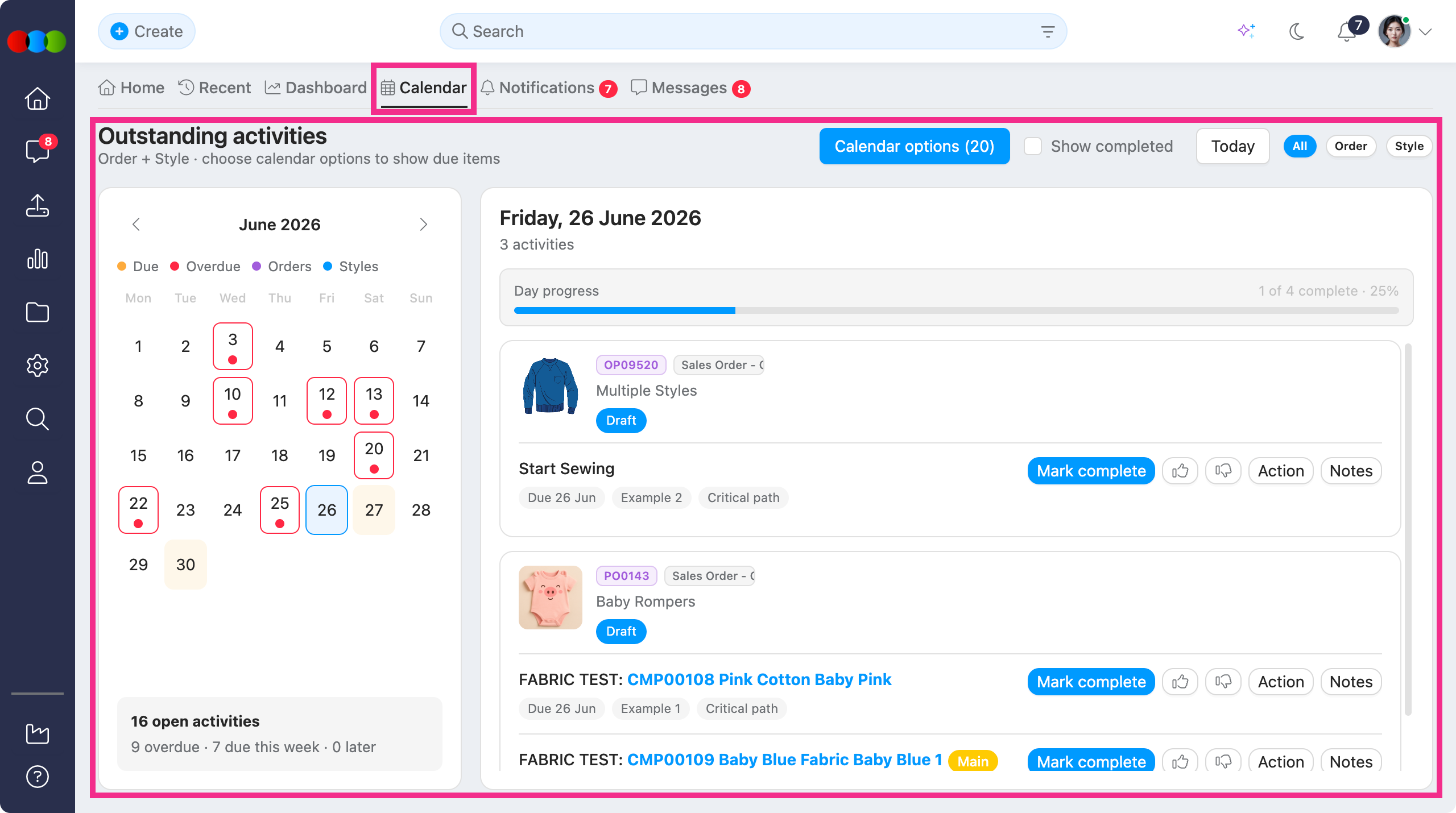
Task: Open the Messages tab
Action: pos(690,88)
